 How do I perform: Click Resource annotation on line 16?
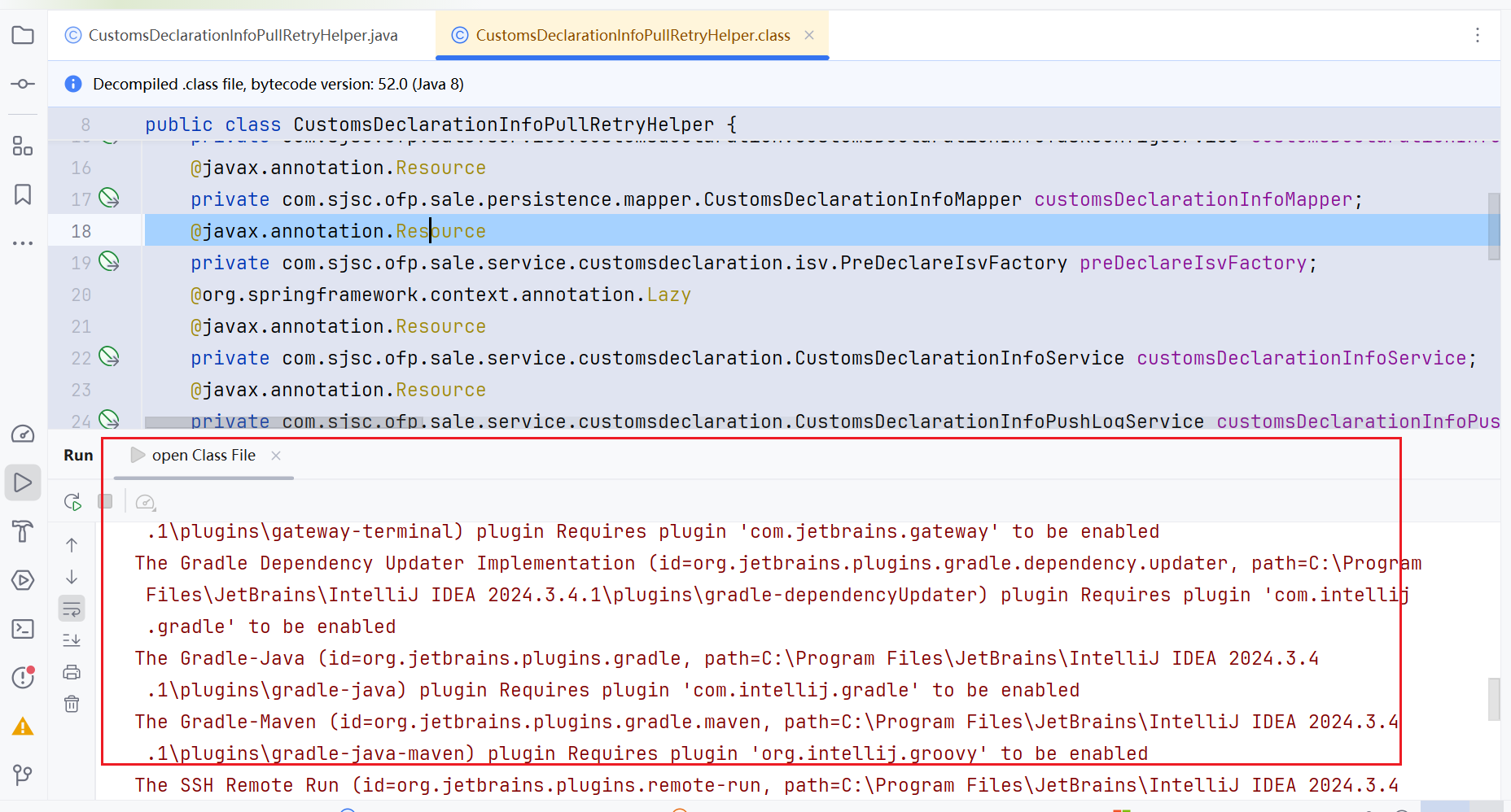coord(441,168)
